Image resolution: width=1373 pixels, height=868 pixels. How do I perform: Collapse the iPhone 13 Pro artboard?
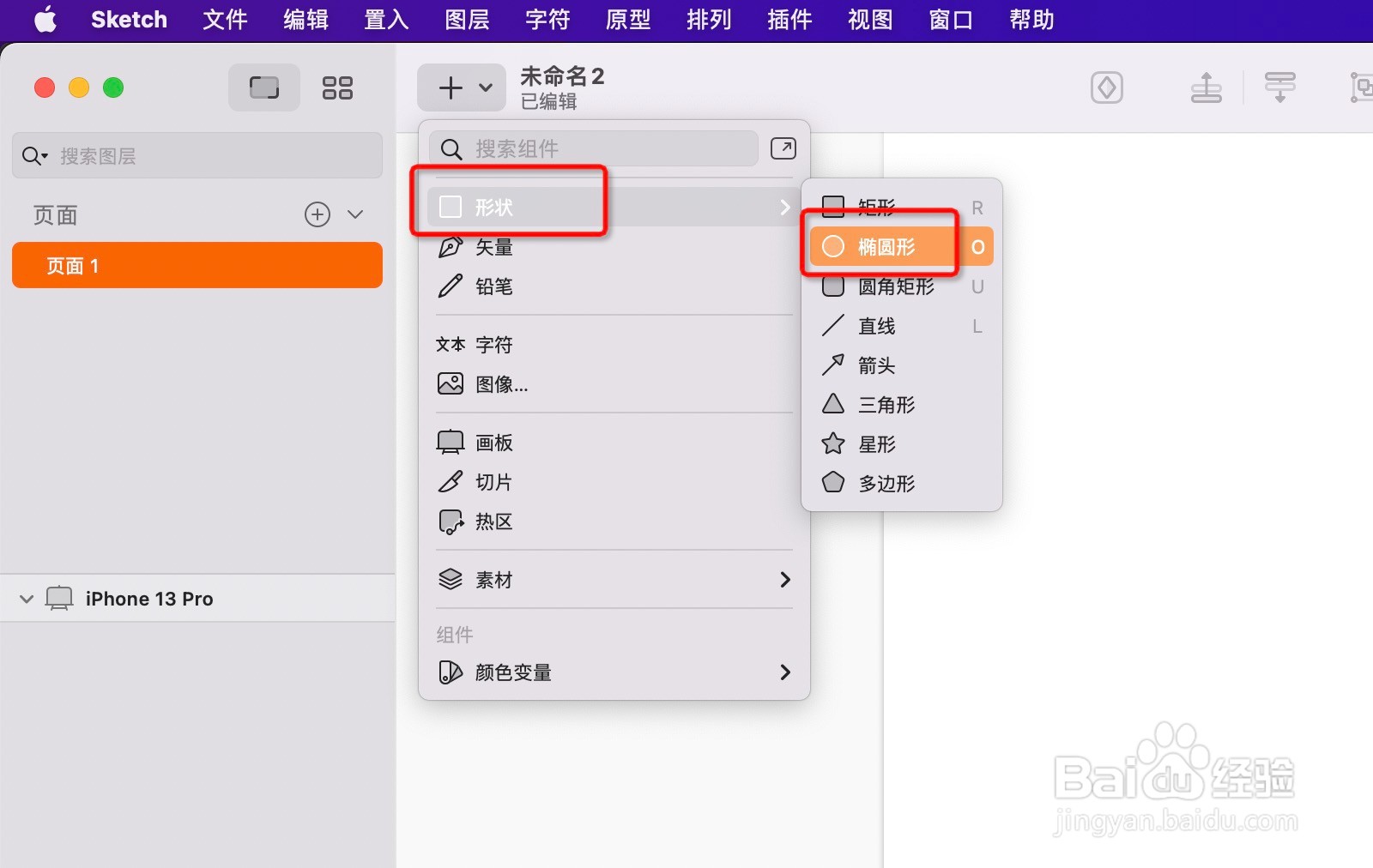click(27, 599)
